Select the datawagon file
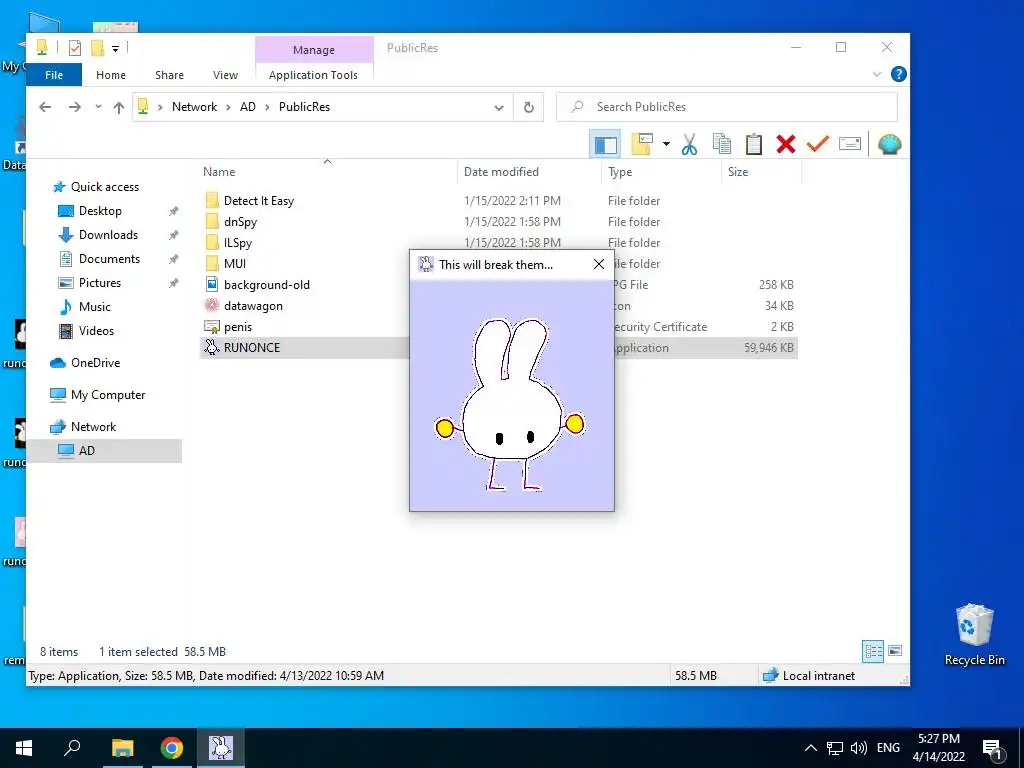The image size is (1024, 768). click(253, 306)
